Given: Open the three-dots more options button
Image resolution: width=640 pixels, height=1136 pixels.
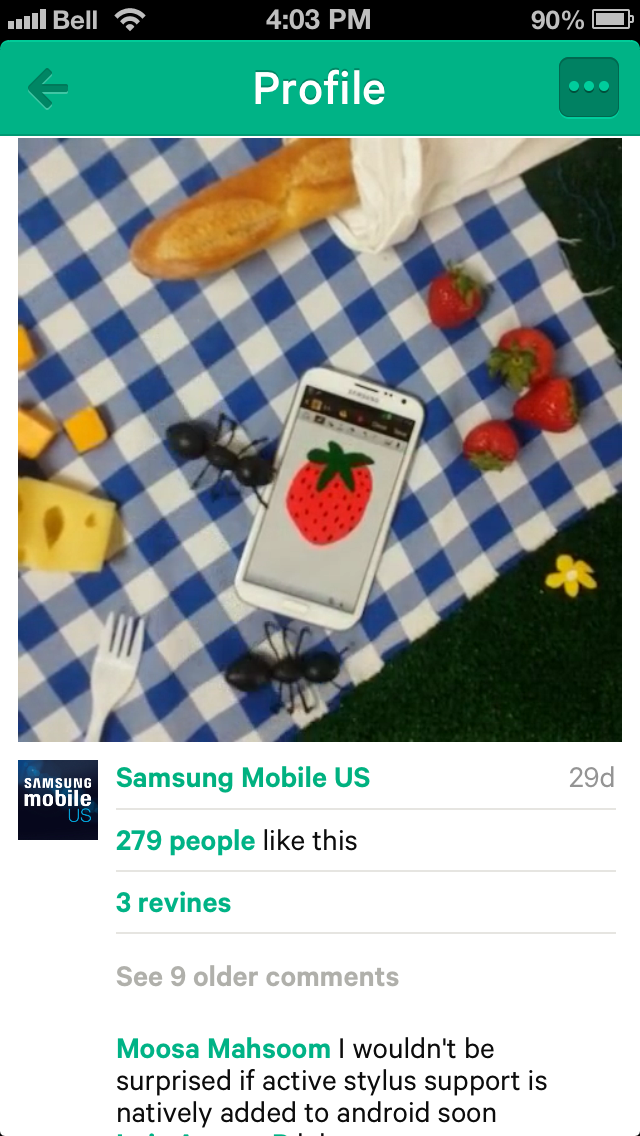Looking at the screenshot, I should pyautogui.click(x=589, y=87).
